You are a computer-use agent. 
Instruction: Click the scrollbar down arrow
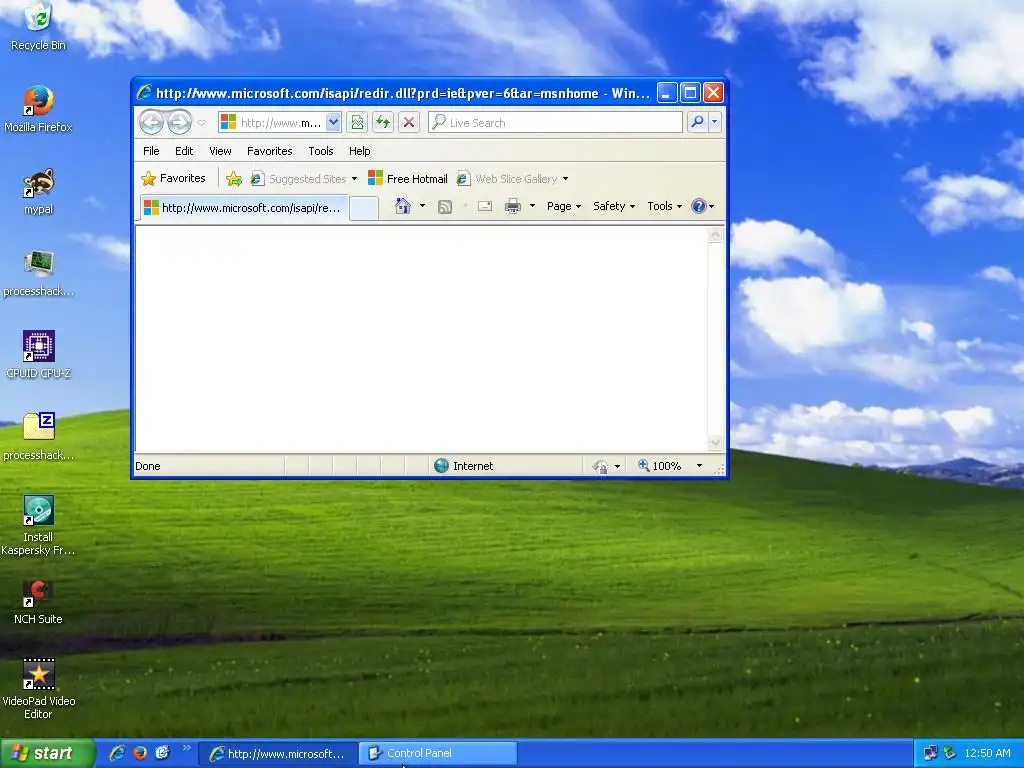point(716,443)
